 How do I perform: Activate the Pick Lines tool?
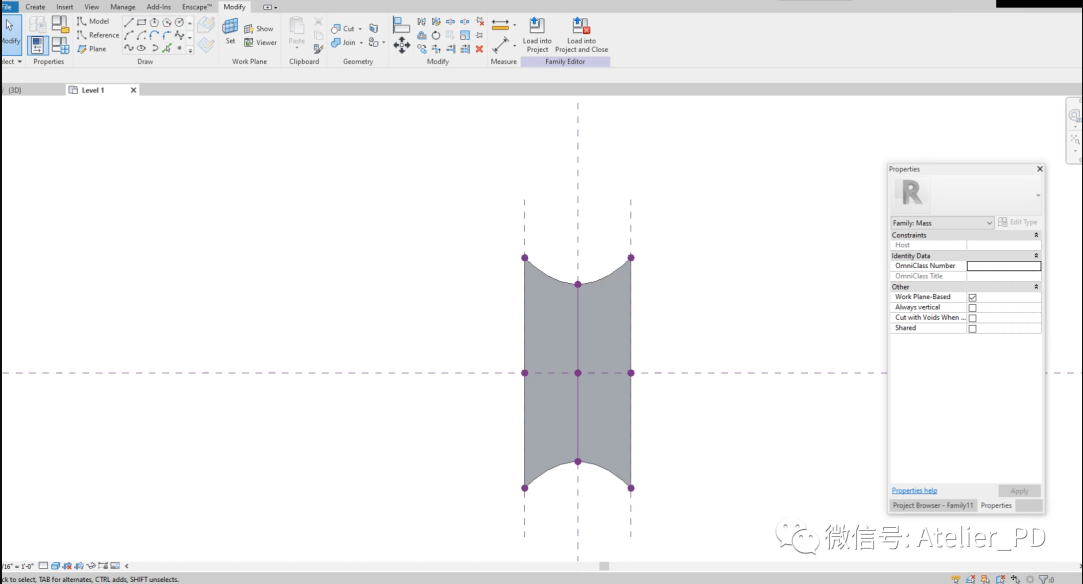coord(166,48)
